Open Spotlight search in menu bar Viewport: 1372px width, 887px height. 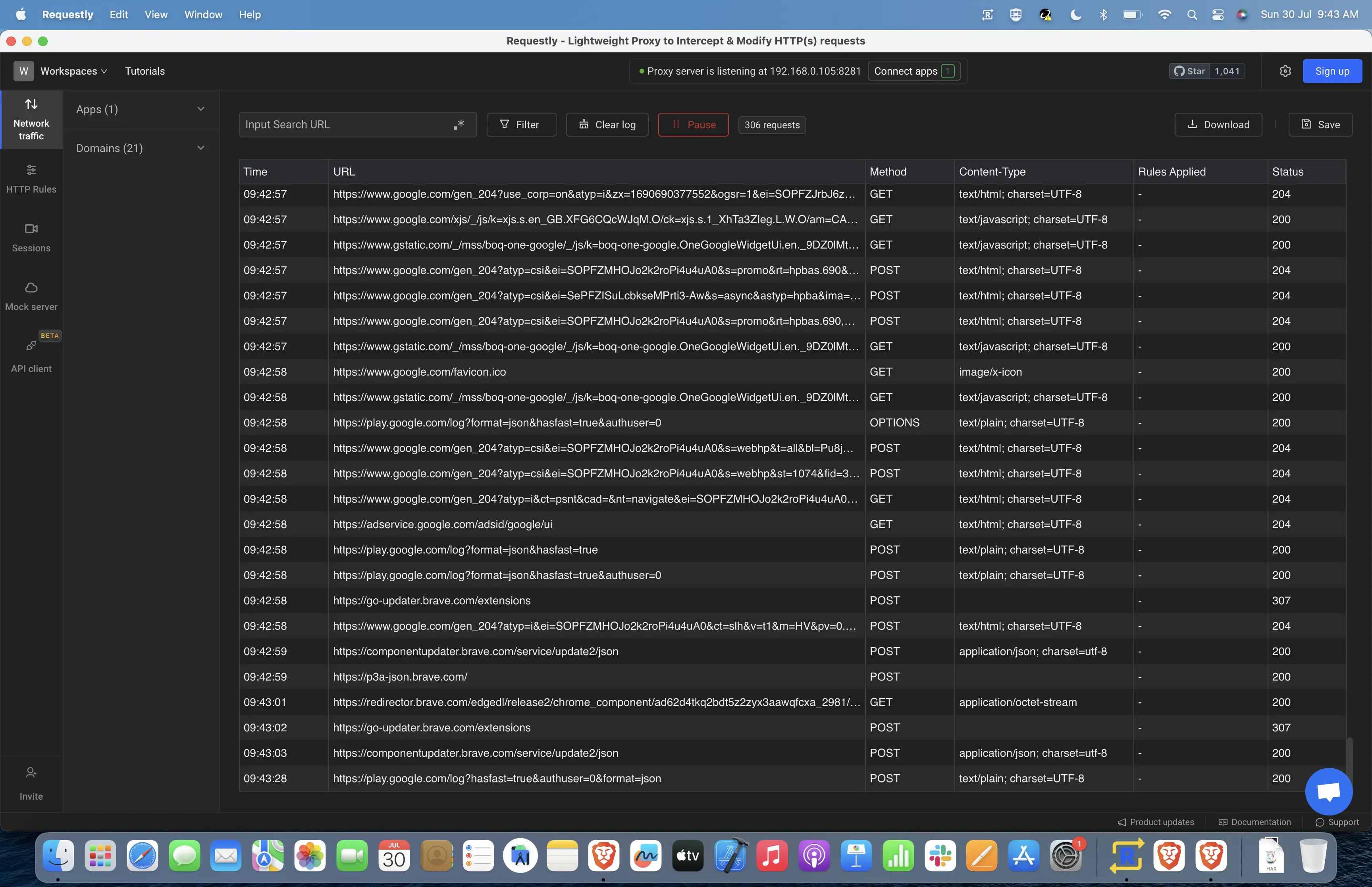(x=1192, y=14)
